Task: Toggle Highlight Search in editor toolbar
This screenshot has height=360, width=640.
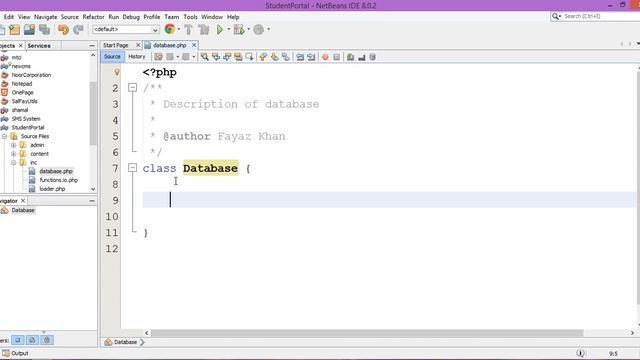Action: [238, 57]
